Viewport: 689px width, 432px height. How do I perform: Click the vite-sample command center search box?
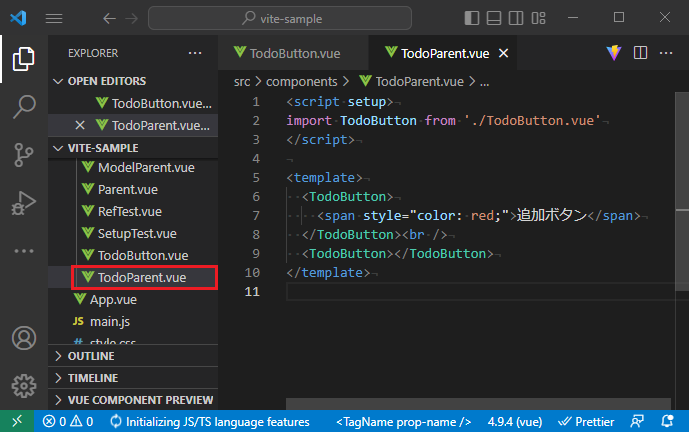point(280,18)
